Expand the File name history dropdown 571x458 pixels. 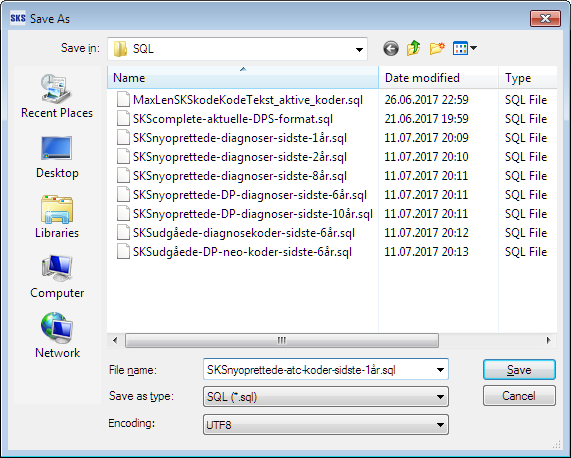click(x=440, y=370)
